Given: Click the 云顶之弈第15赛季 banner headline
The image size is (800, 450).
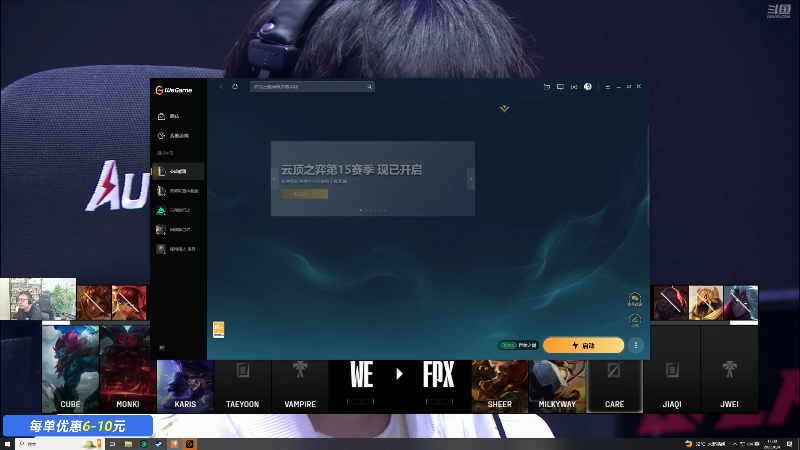Looking at the screenshot, I should (x=351, y=170).
